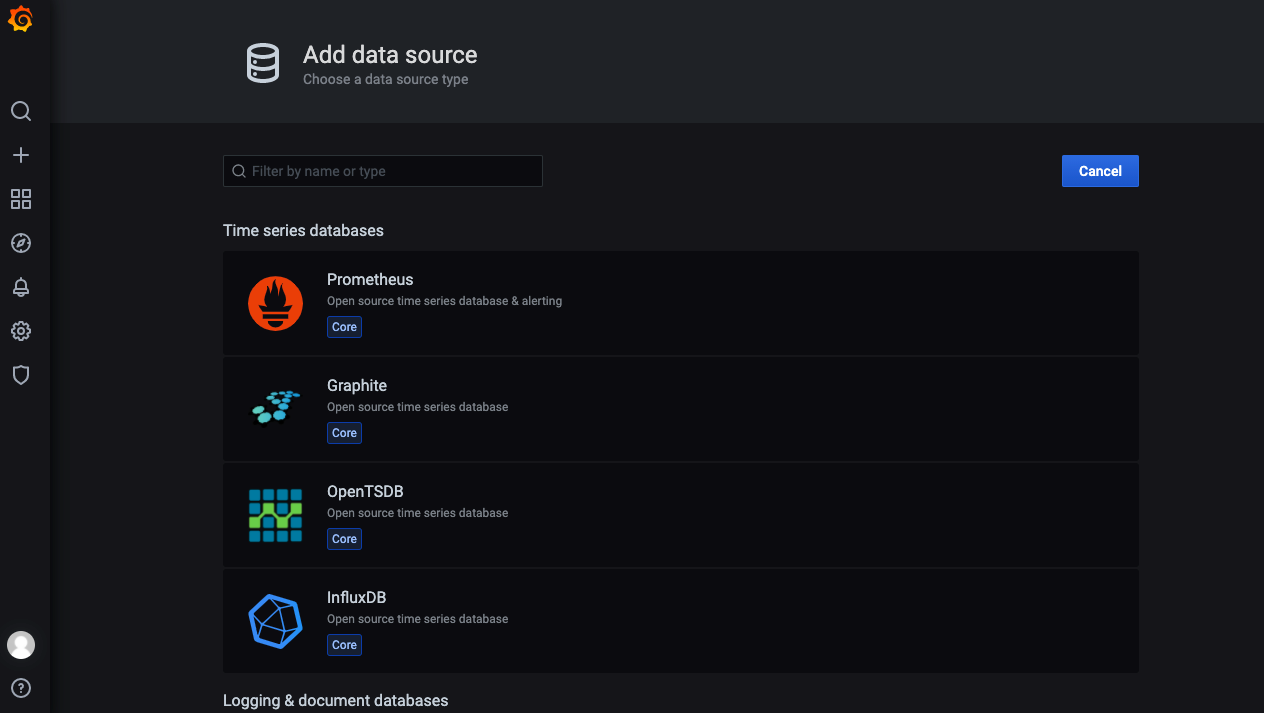Image resolution: width=1264 pixels, height=713 pixels.
Task: Click the database icon in header
Action: (x=263, y=63)
